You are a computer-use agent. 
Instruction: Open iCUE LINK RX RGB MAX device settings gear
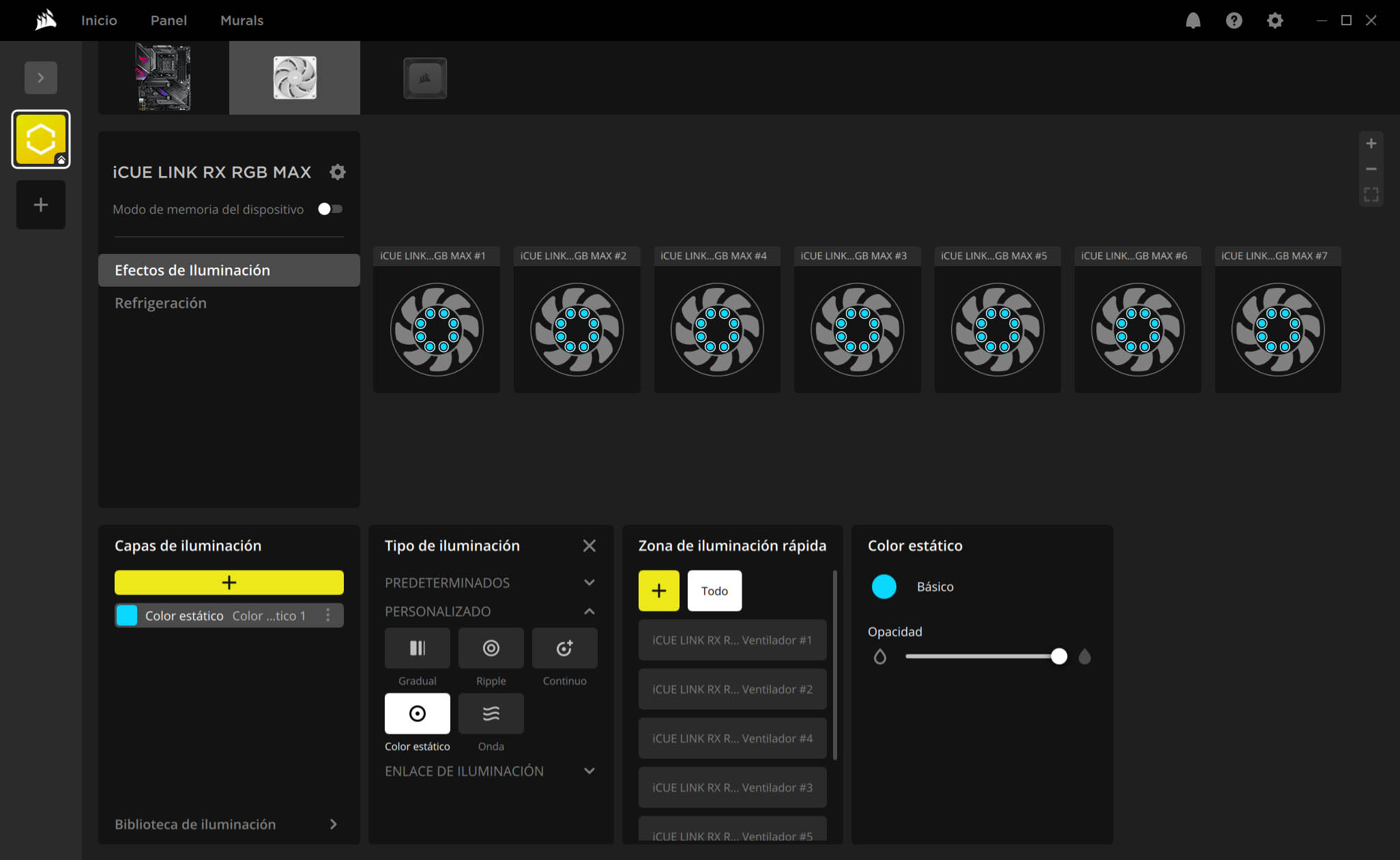(338, 172)
